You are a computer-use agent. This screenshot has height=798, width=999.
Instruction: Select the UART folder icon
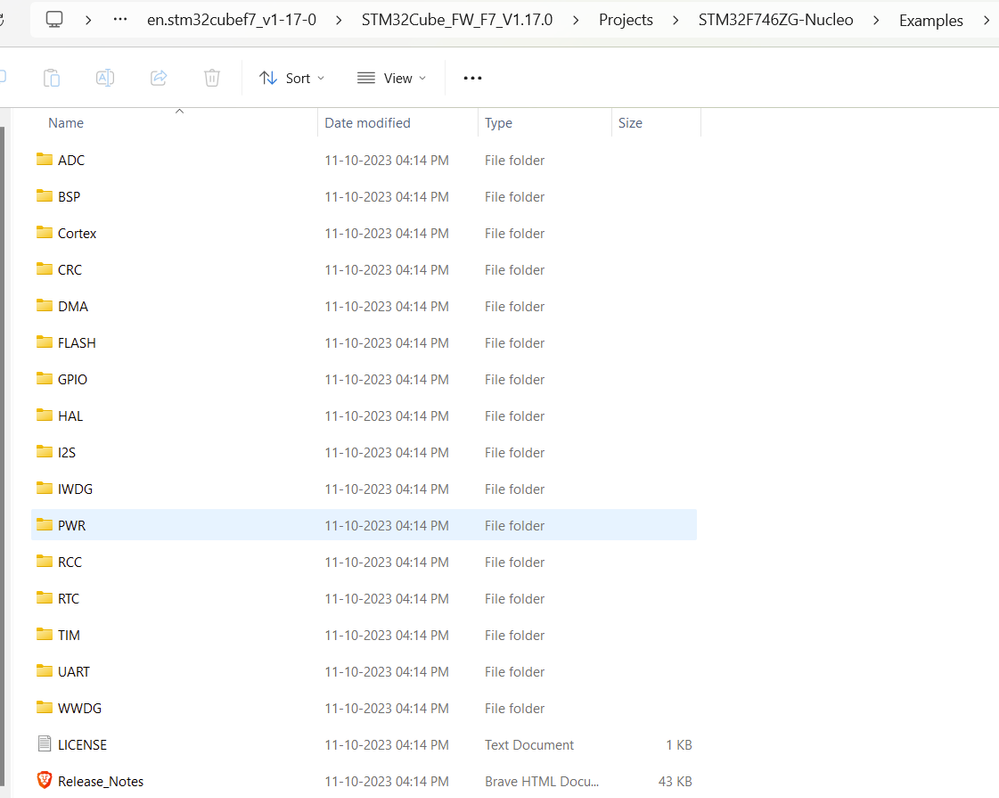click(x=45, y=671)
